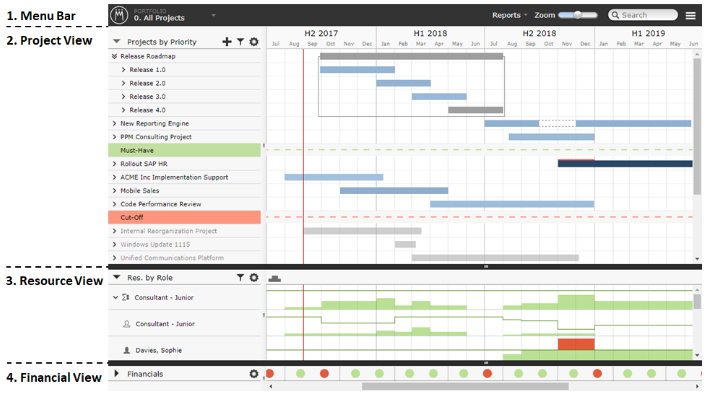Click the H2 2017 timeline header
Viewport: 706px width, 396px height.
321,33
